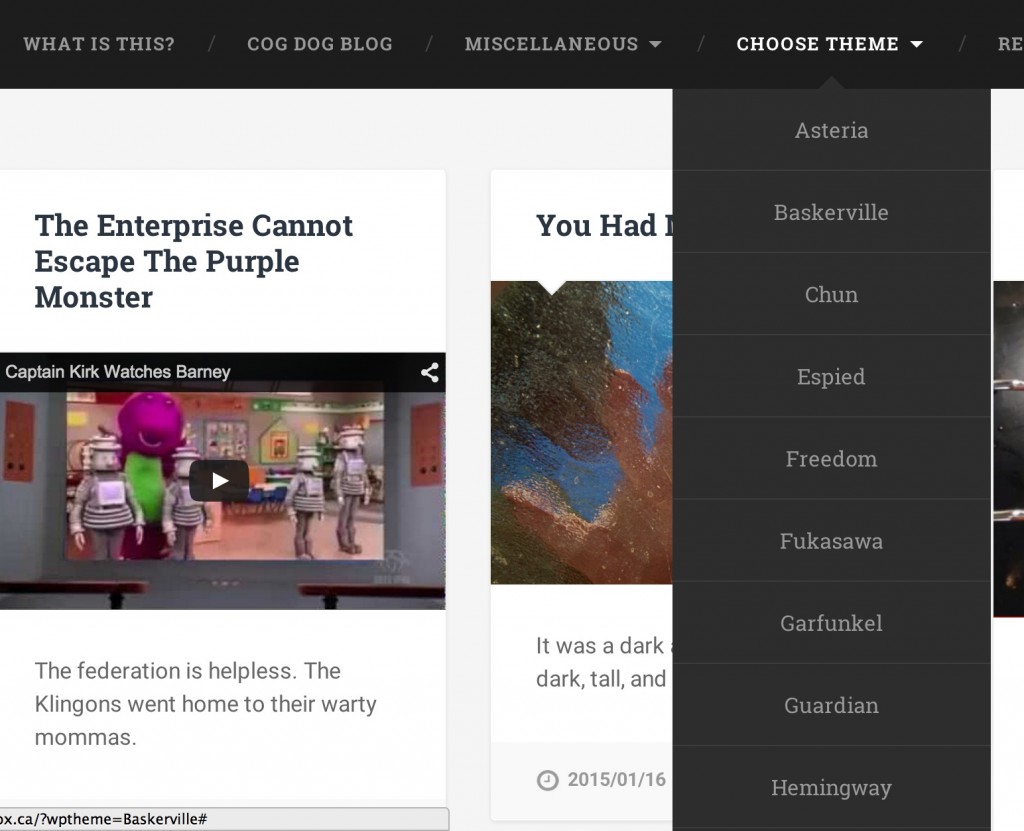
Task: Expand the Miscellaneous menu arrow
Action: coord(655,44)
